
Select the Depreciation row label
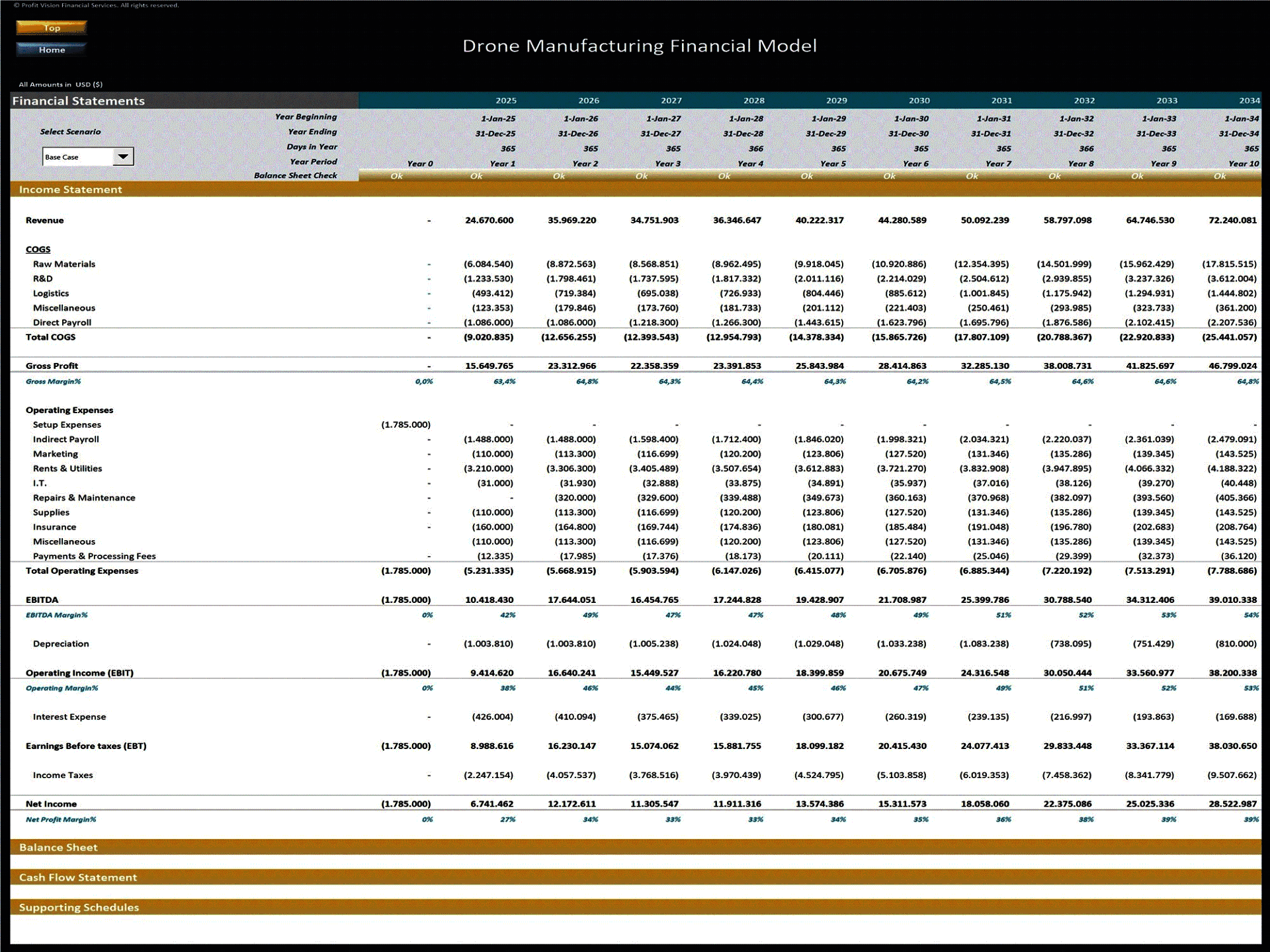coord(61,644)
